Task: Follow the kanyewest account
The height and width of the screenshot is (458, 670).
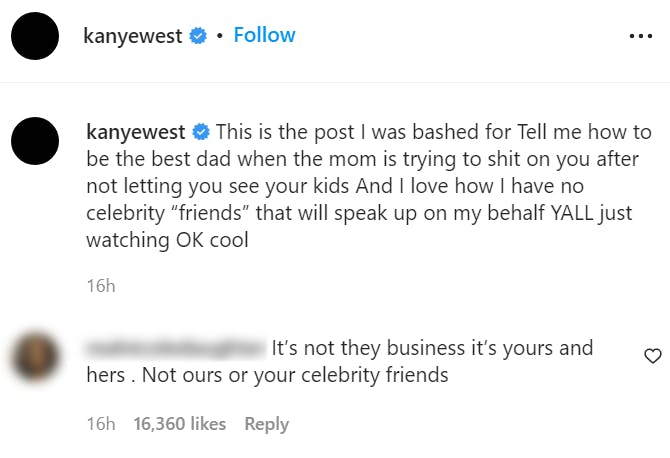Action: point(264,35)
